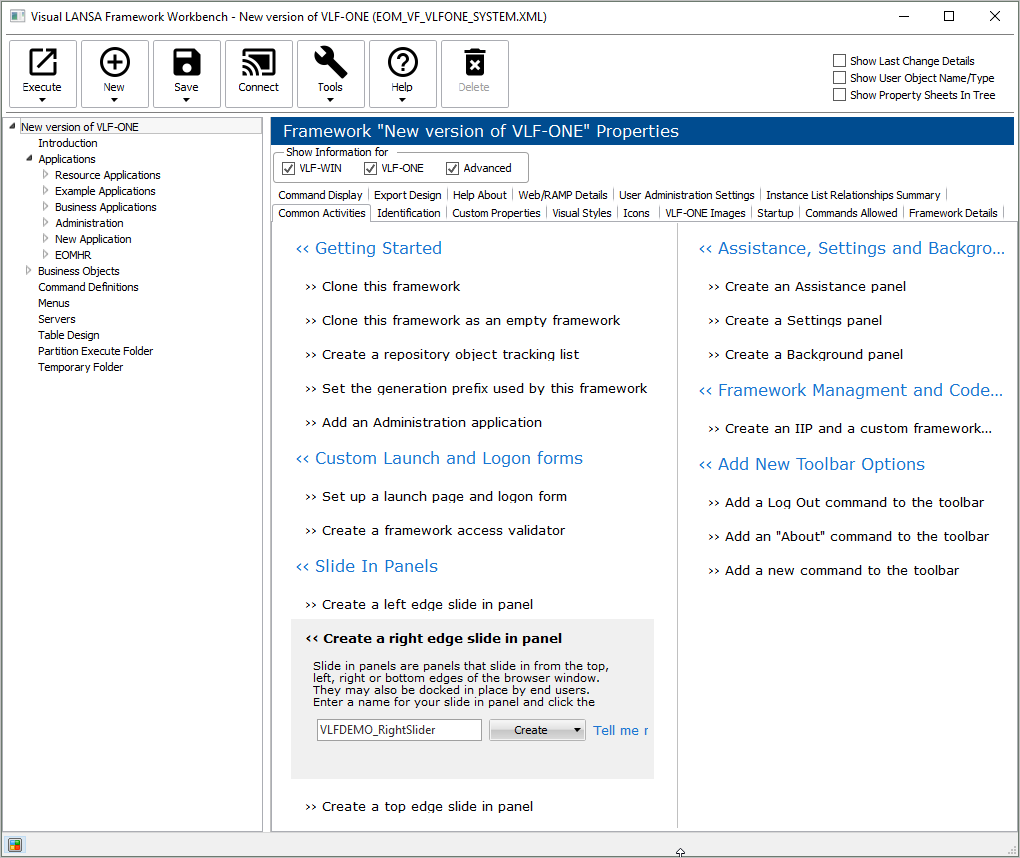Select Partition Execute Folder tree item
The height and width of the screenshot is (858, 1020).
pyautogui.click(x=95, y=351)
